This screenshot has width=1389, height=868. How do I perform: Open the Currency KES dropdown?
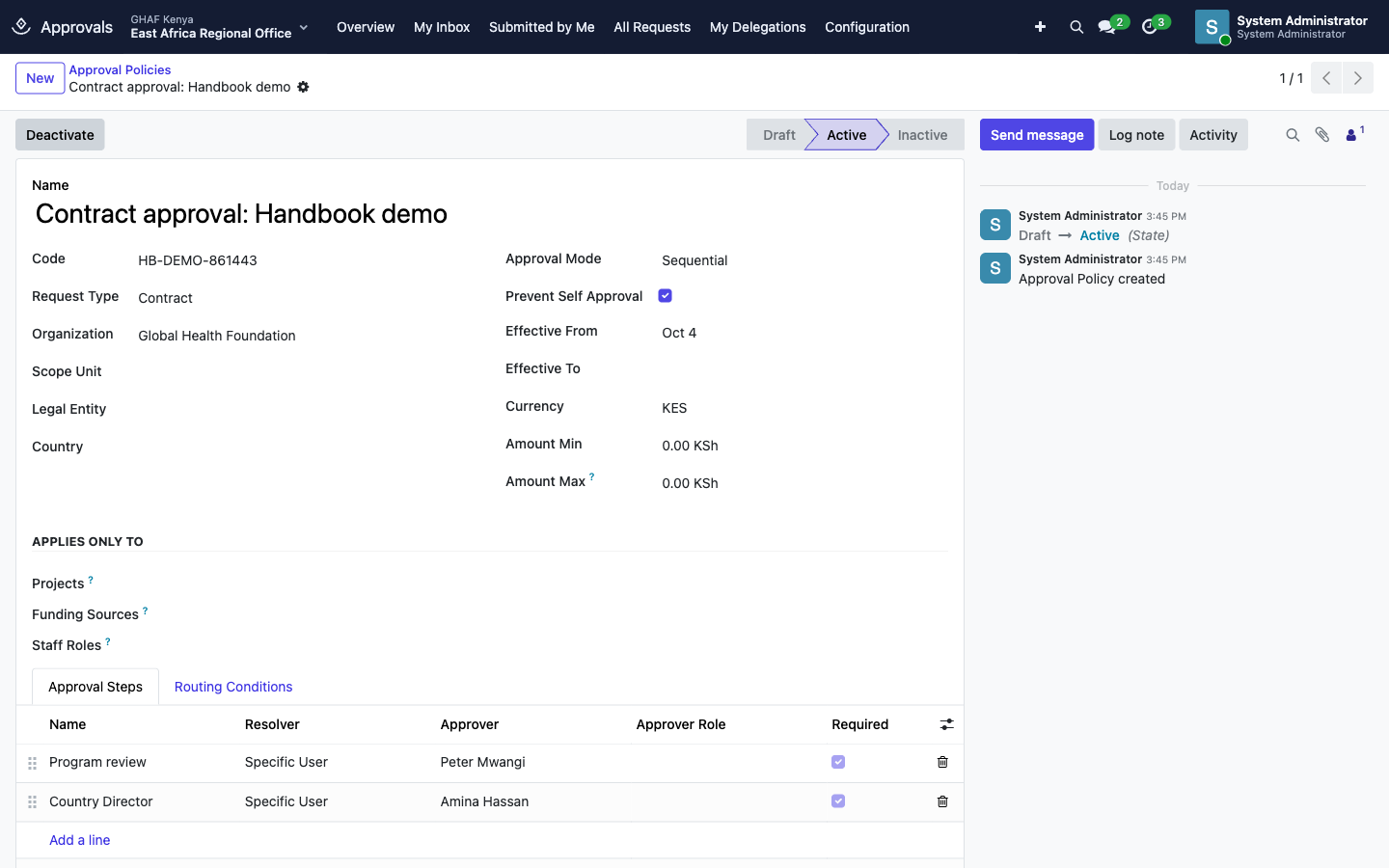803,408
